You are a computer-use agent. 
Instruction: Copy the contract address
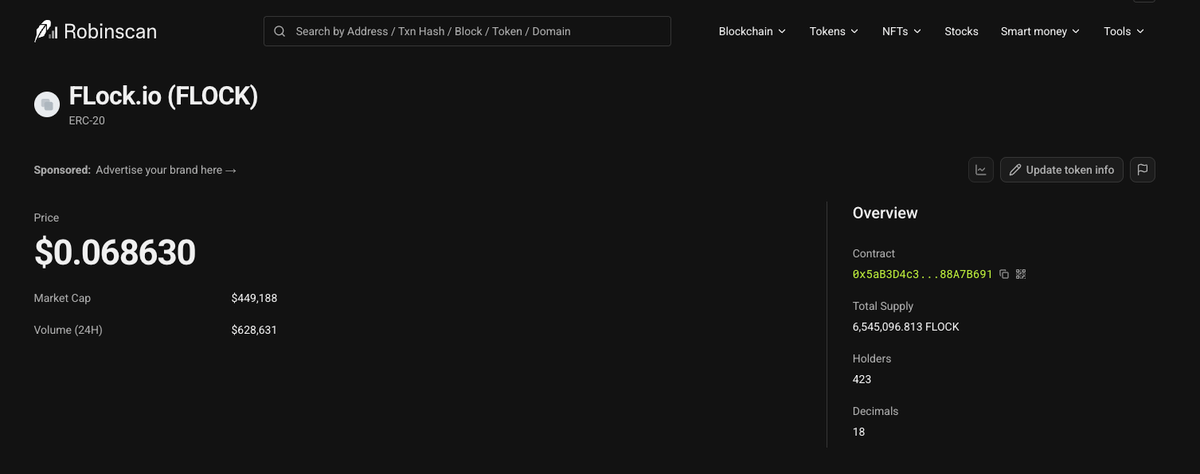pyautogui.click(x=1004, y=274)
